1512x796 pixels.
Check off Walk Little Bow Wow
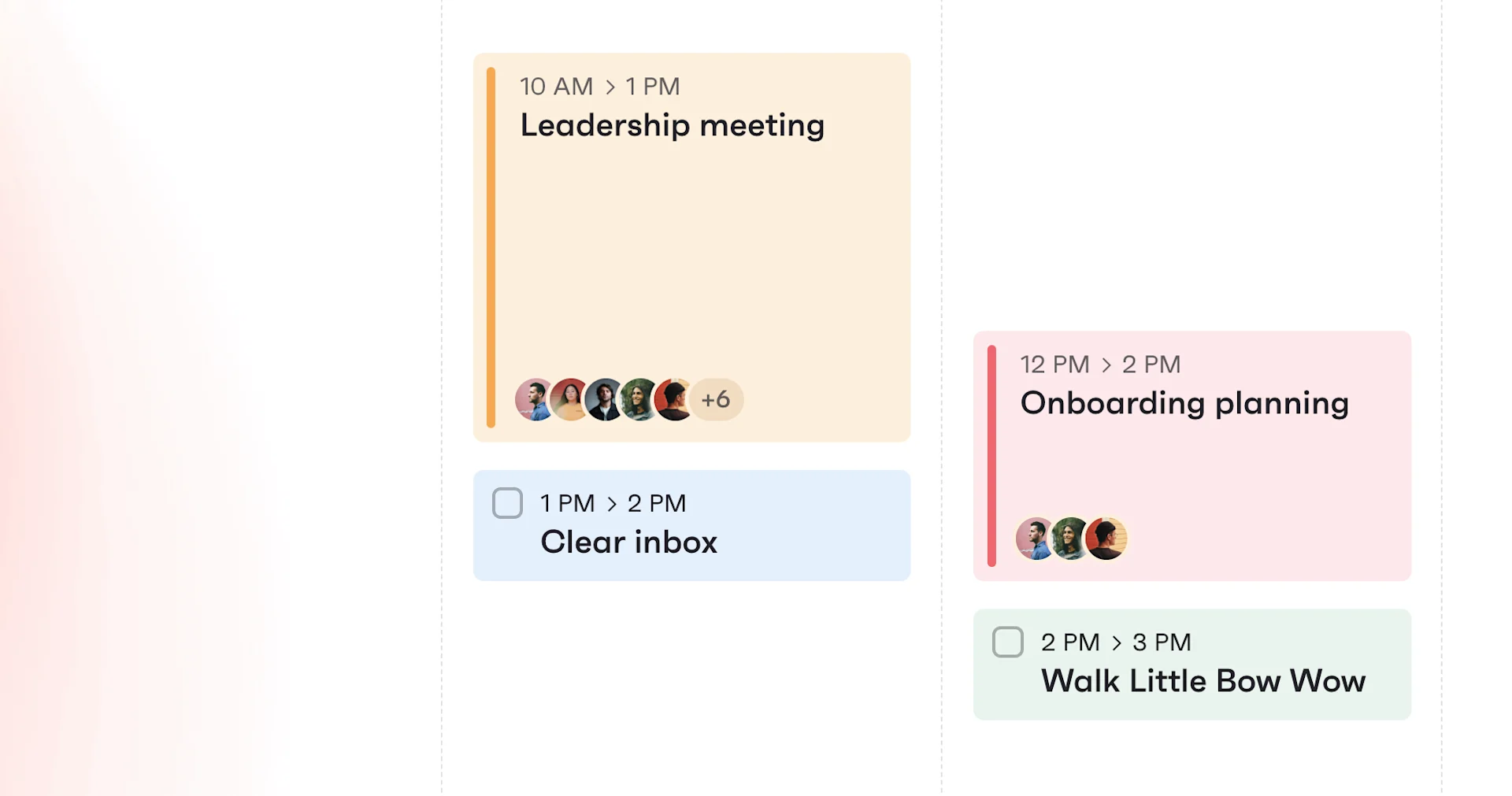(1008, 642)
